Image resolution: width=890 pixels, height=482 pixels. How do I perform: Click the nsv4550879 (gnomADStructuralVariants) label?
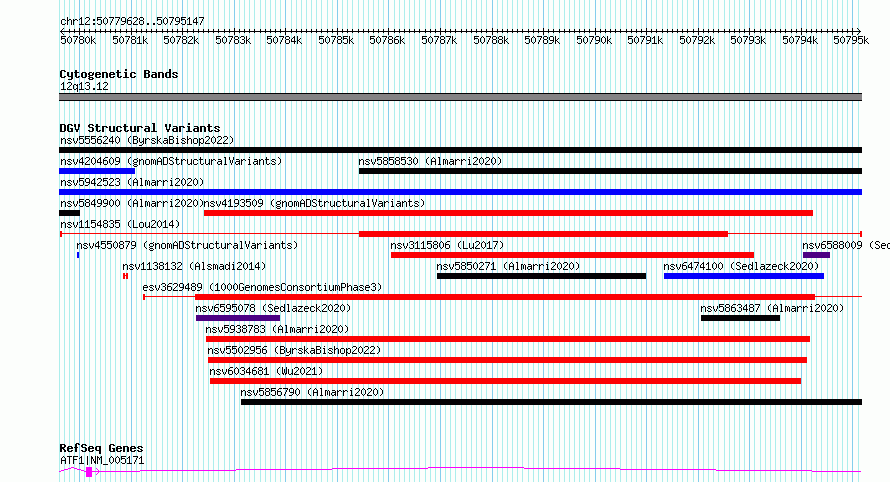point(187,245)
